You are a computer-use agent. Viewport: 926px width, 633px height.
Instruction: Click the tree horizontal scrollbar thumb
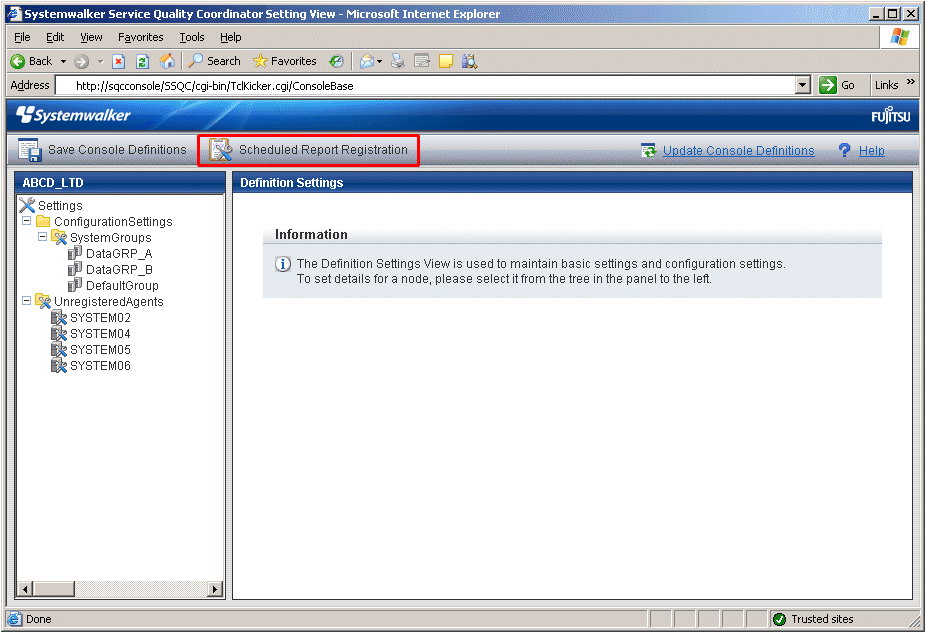coord(54,589)
